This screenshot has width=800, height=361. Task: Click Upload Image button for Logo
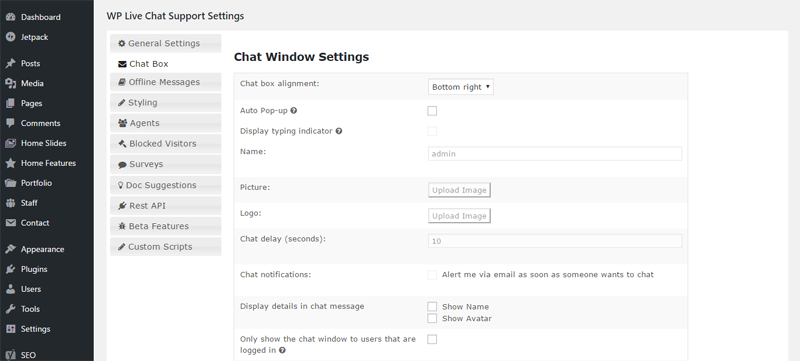pyautogui.click(x=459, y=216)
